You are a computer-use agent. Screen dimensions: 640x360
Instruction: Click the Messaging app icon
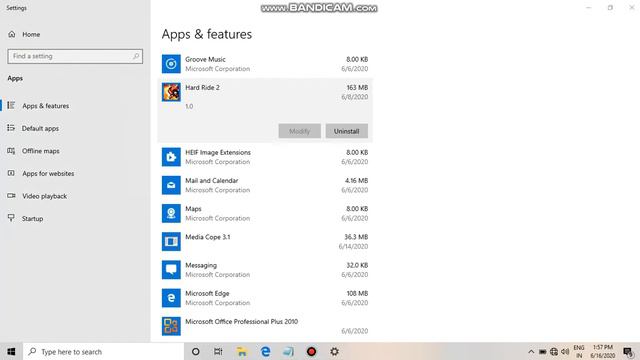[171, 269]
